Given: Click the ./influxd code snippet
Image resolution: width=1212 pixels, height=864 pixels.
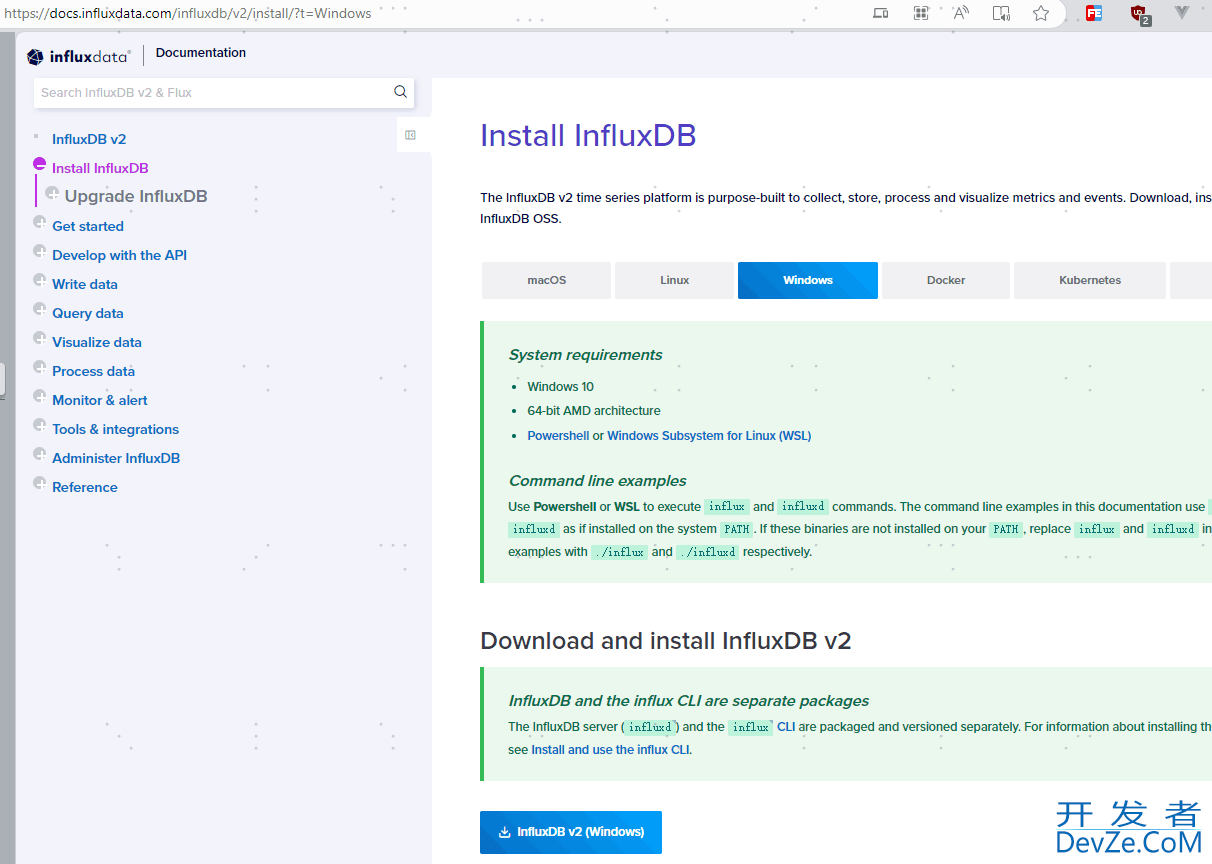Looking at the screenshot, I should pos(708,552).
